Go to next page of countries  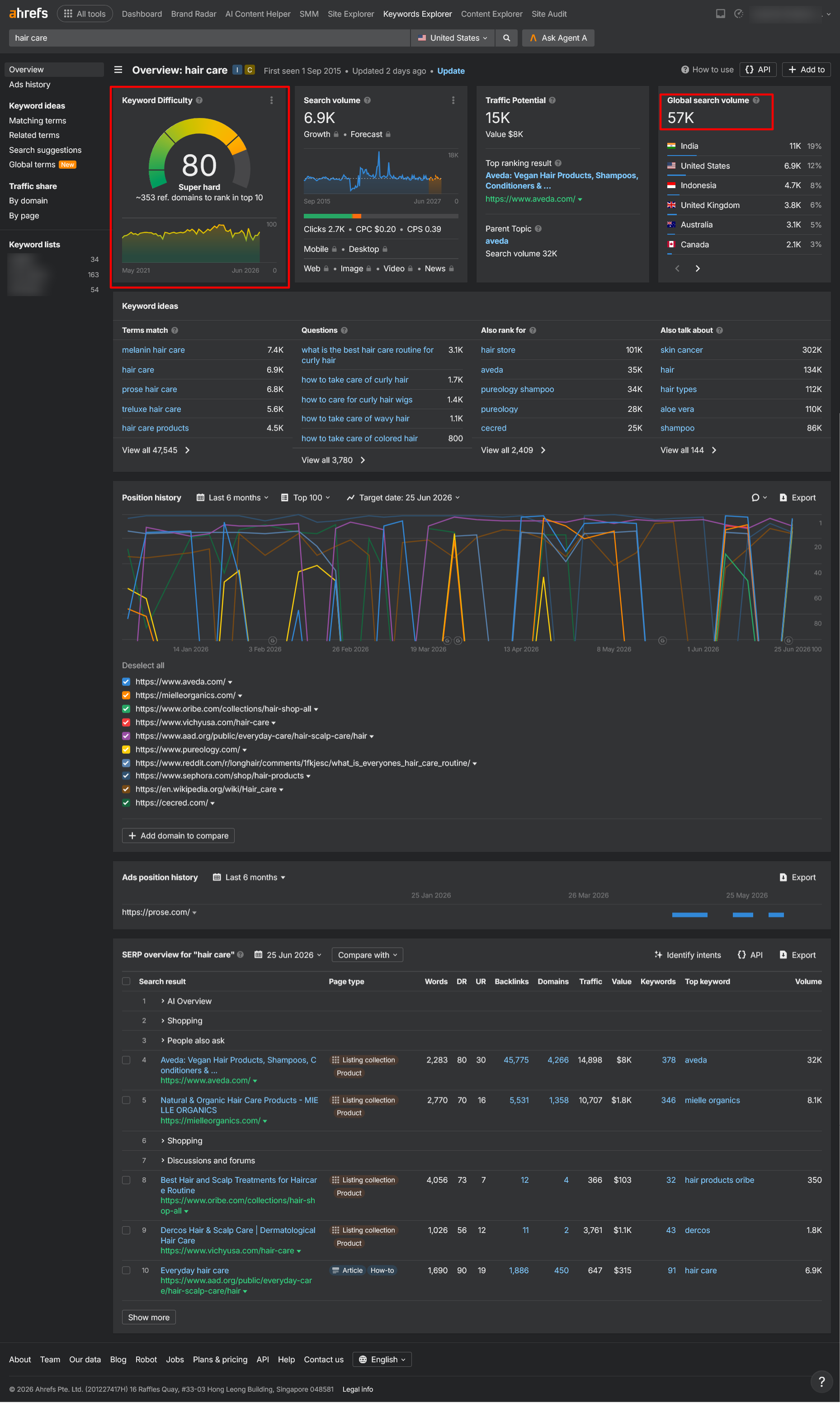698,268
